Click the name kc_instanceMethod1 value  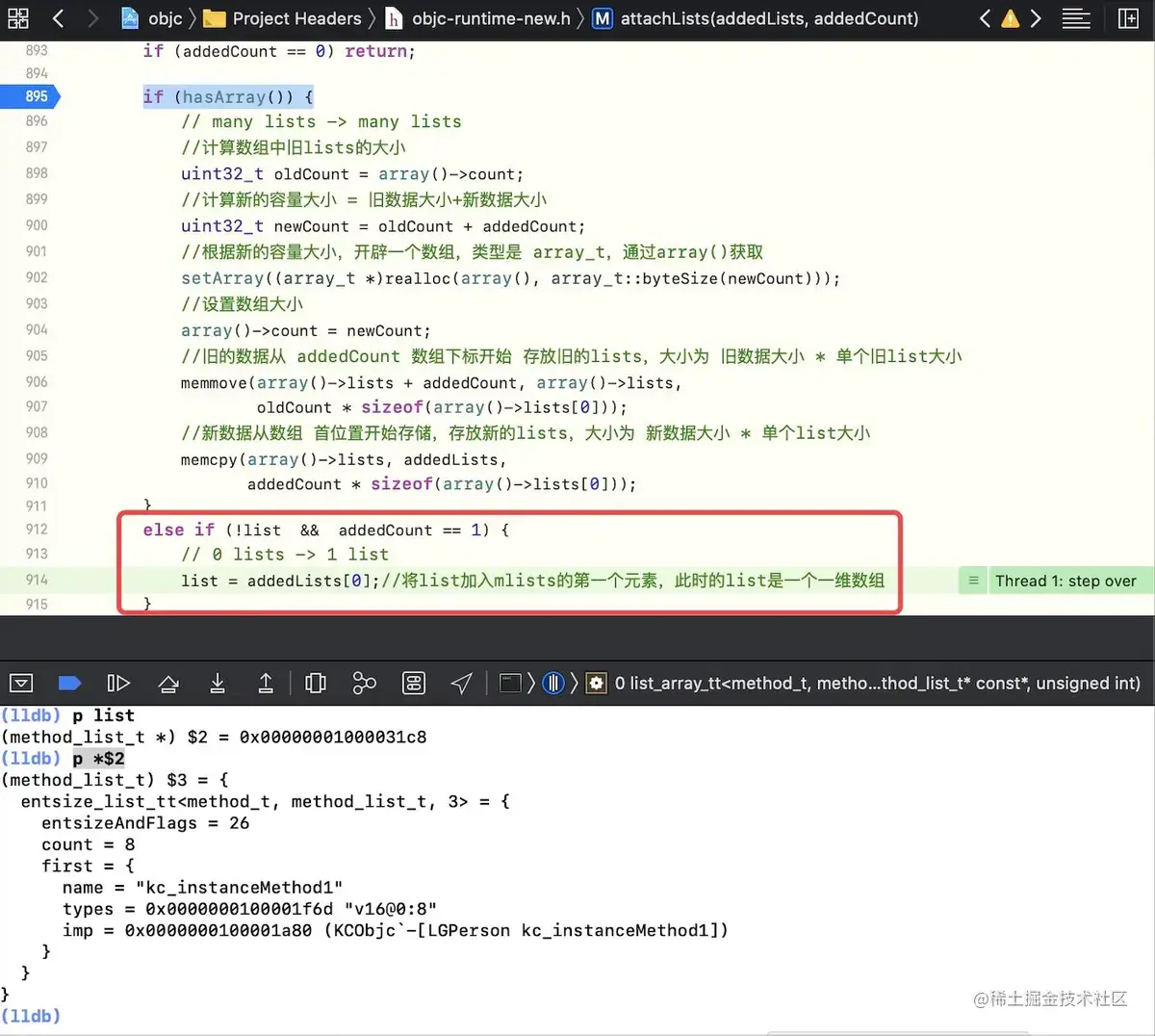pos(240,888)
